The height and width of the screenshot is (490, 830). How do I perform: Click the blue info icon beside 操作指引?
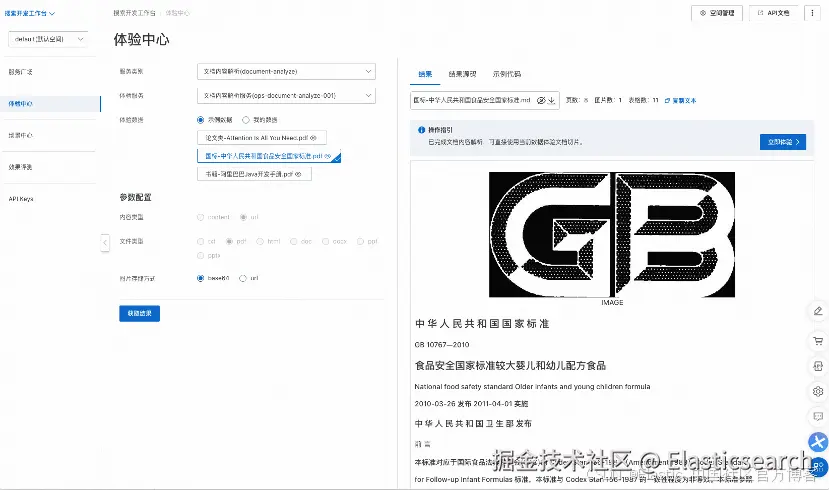(x=421, y=130)
